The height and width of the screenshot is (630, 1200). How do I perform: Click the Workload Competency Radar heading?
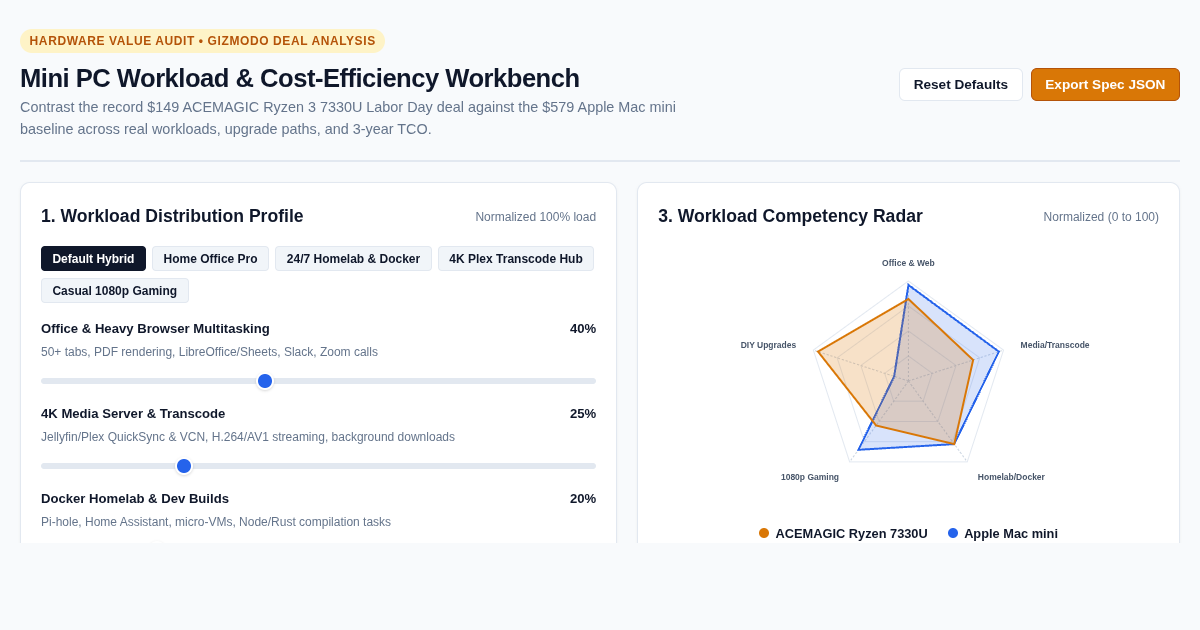click(790, 216)
